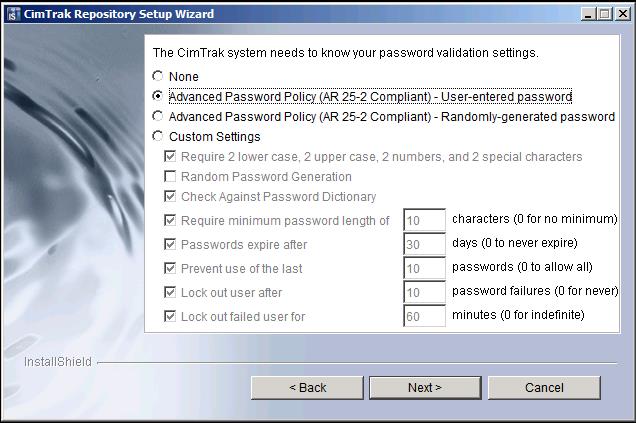
Task: Toggle Lock out failed user for checkbox
Action: coord(171,317)
